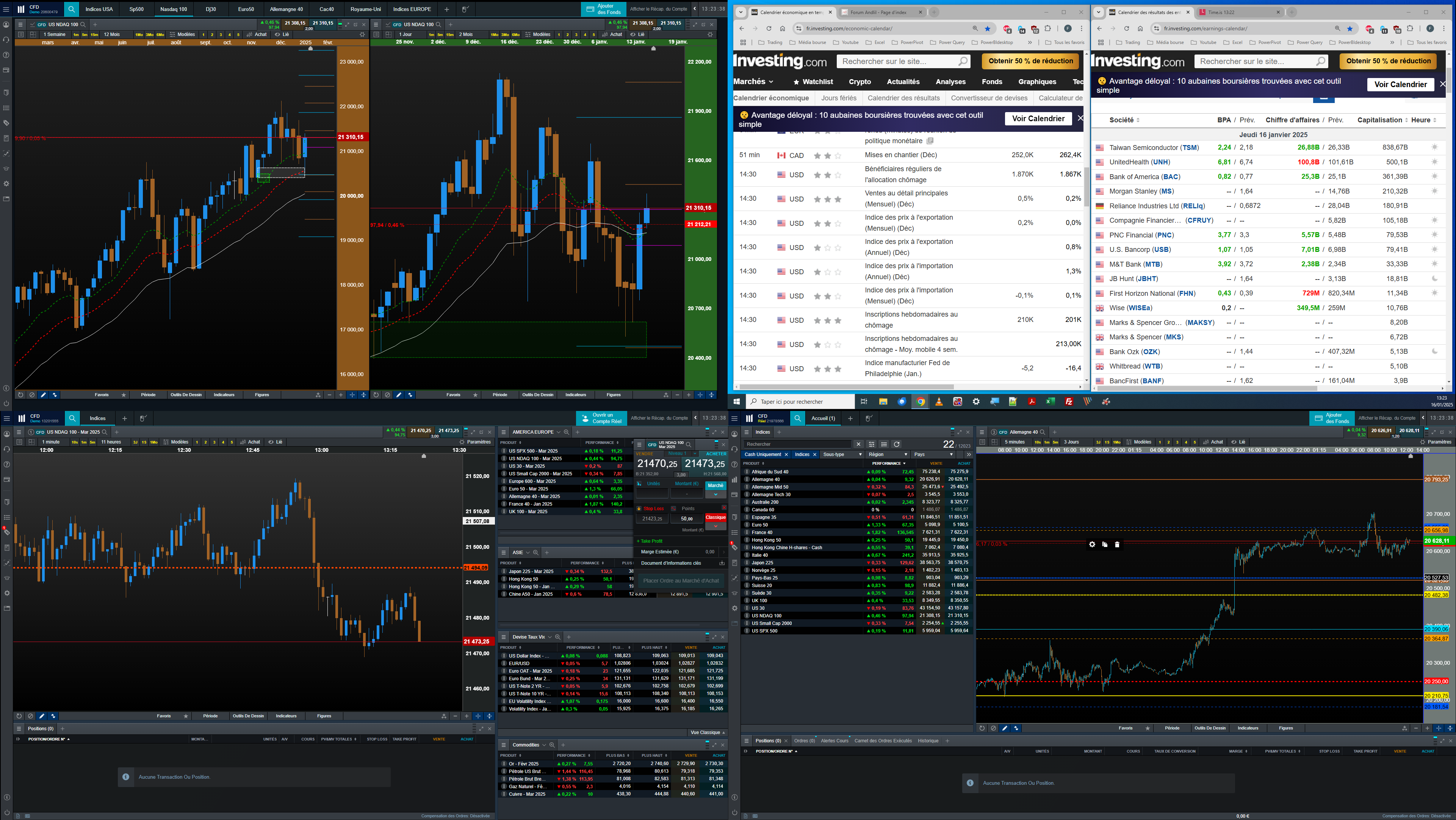Expand the Région filter dropdown
Image resolution: width=1456 pixels, height=820 pixels.
click(x=888, y=455)
